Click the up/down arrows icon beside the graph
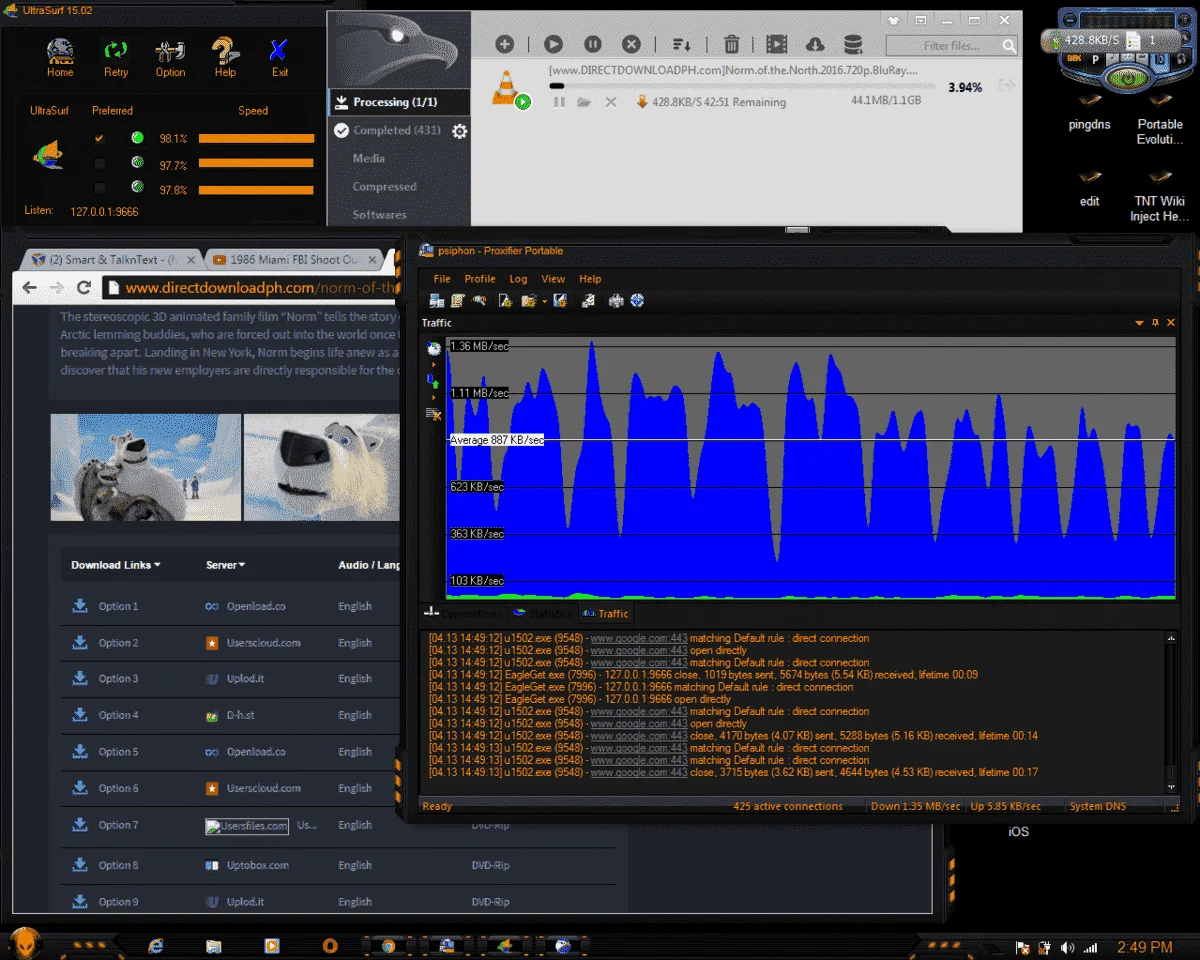Screen dimensions: 1200x960 [433, 381]
